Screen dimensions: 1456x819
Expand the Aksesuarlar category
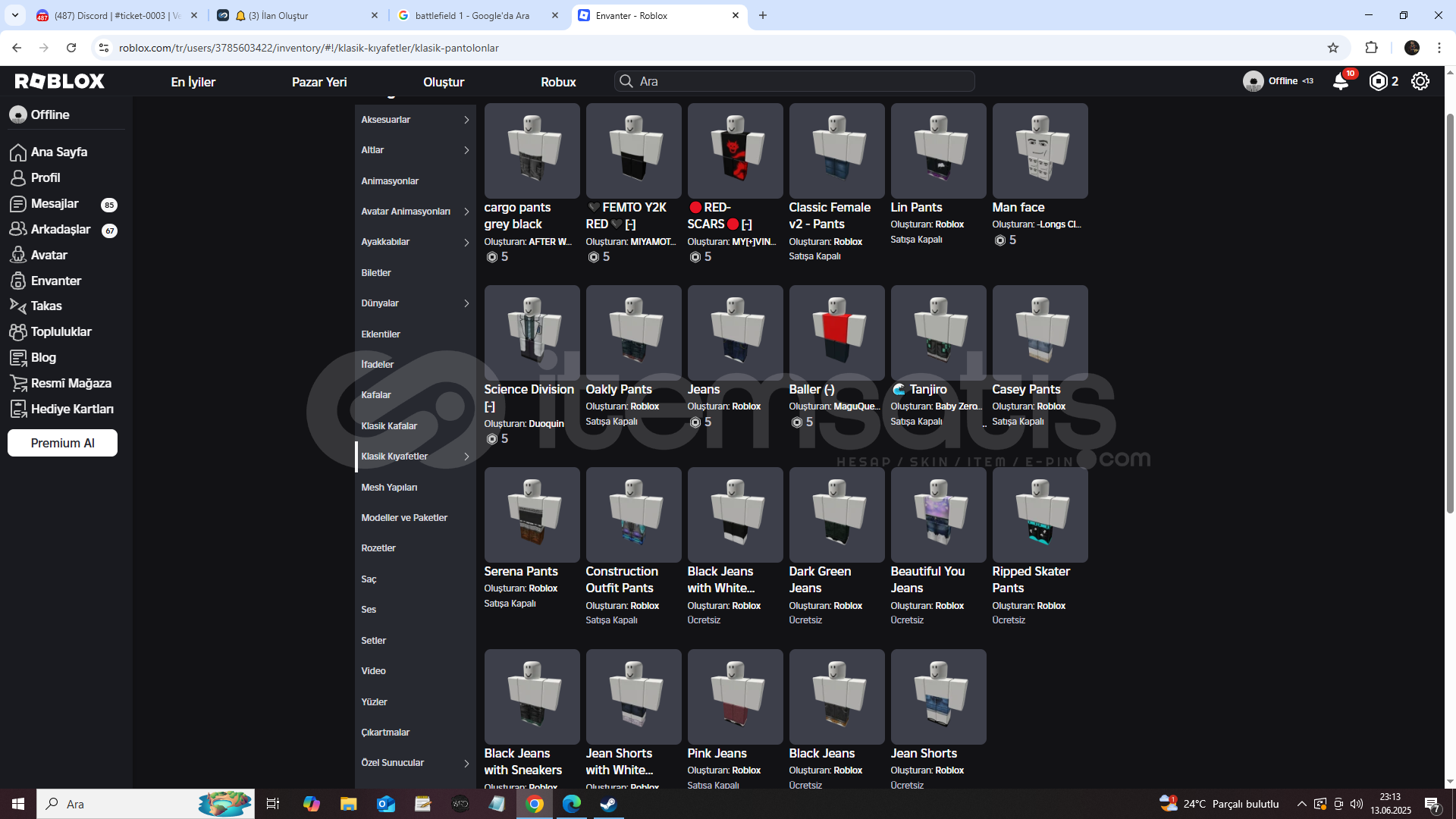(415, 120)
